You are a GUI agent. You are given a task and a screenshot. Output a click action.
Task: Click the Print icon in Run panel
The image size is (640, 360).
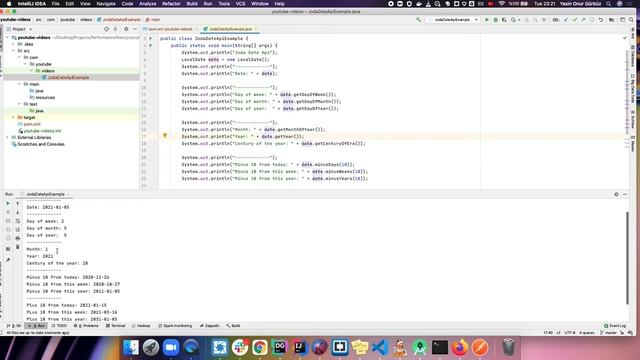(x=18, y=238)
